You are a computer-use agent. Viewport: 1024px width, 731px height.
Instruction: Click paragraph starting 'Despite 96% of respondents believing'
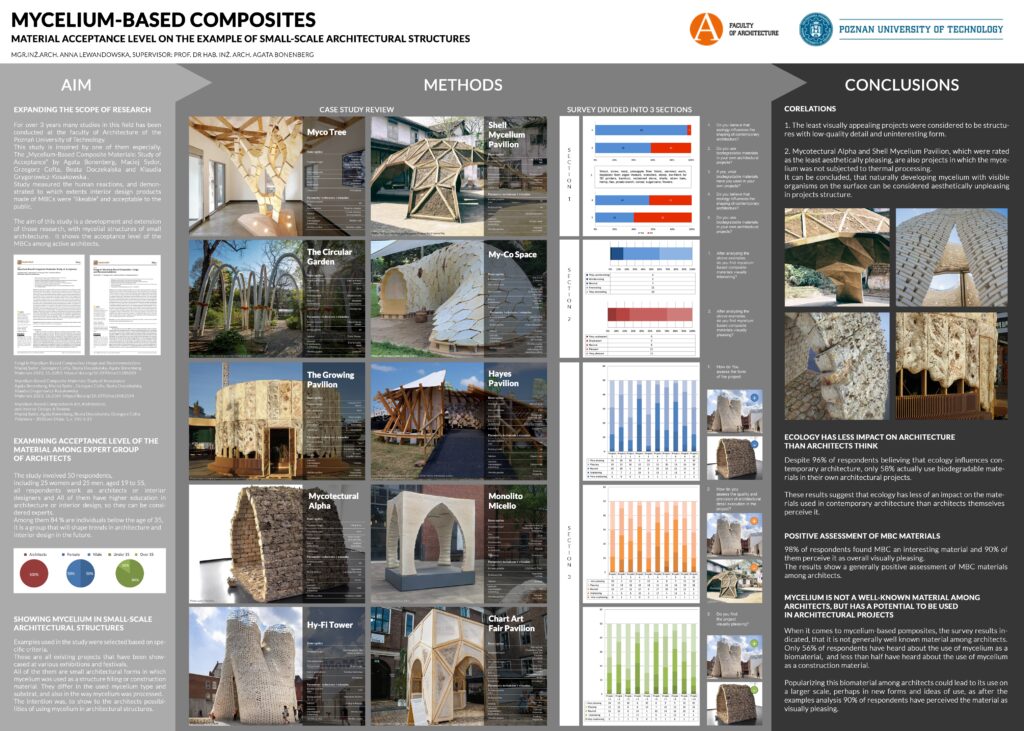coord(895,468)
